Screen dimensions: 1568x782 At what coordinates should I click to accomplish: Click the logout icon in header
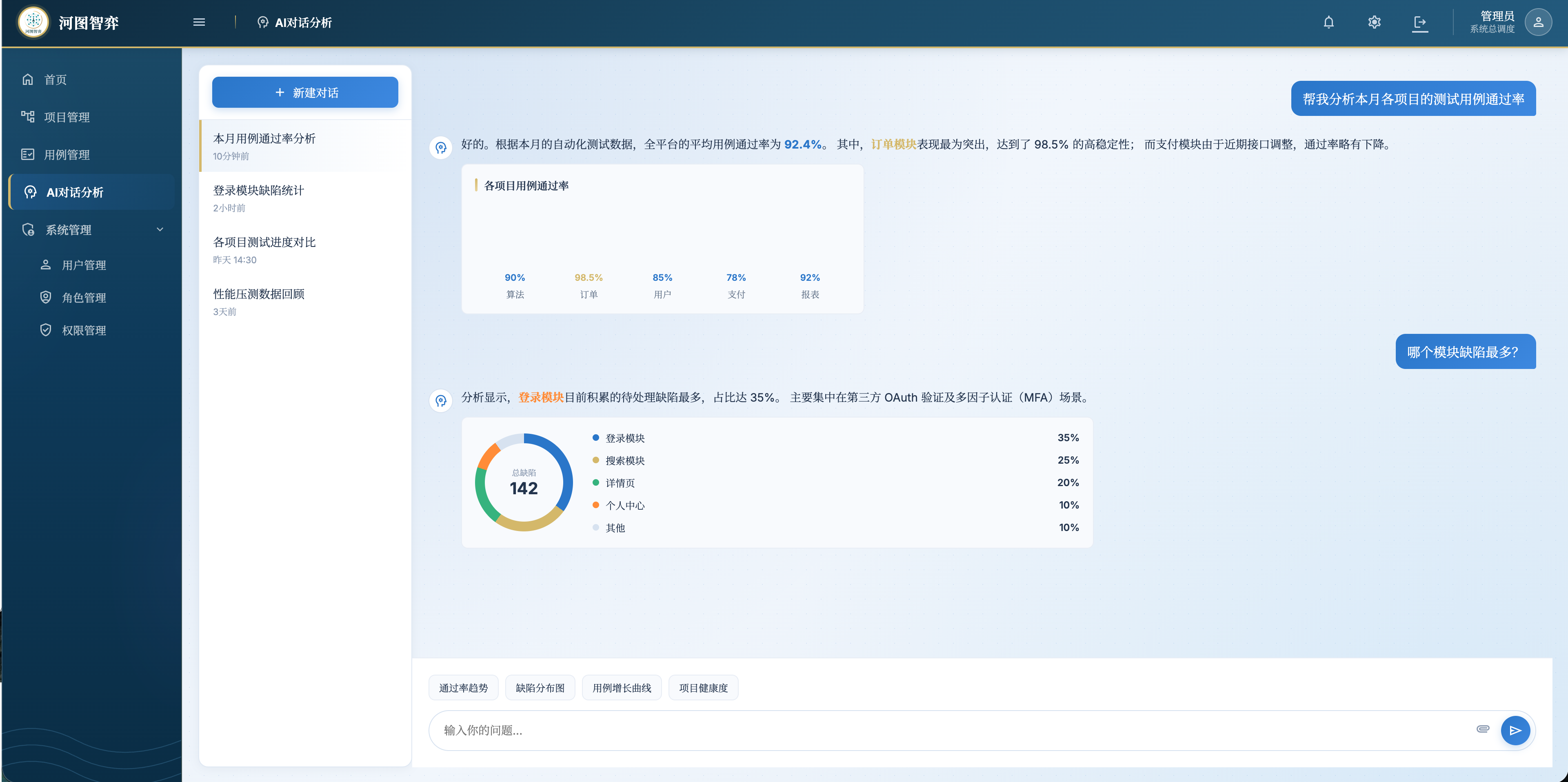1419,23
